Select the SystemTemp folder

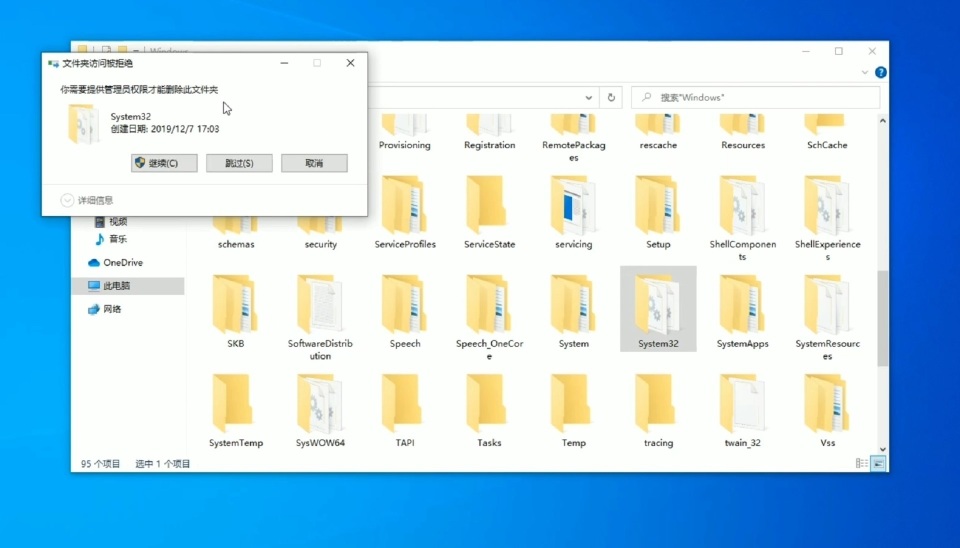(x=236, y=411)
